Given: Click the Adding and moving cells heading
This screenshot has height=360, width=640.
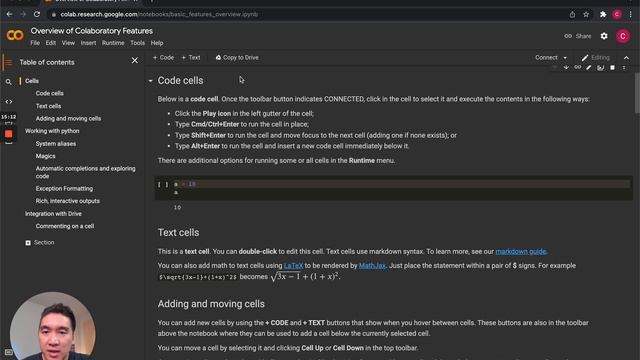Looking at the screenshot, I should pyautogui.click(x=211, y=304).
